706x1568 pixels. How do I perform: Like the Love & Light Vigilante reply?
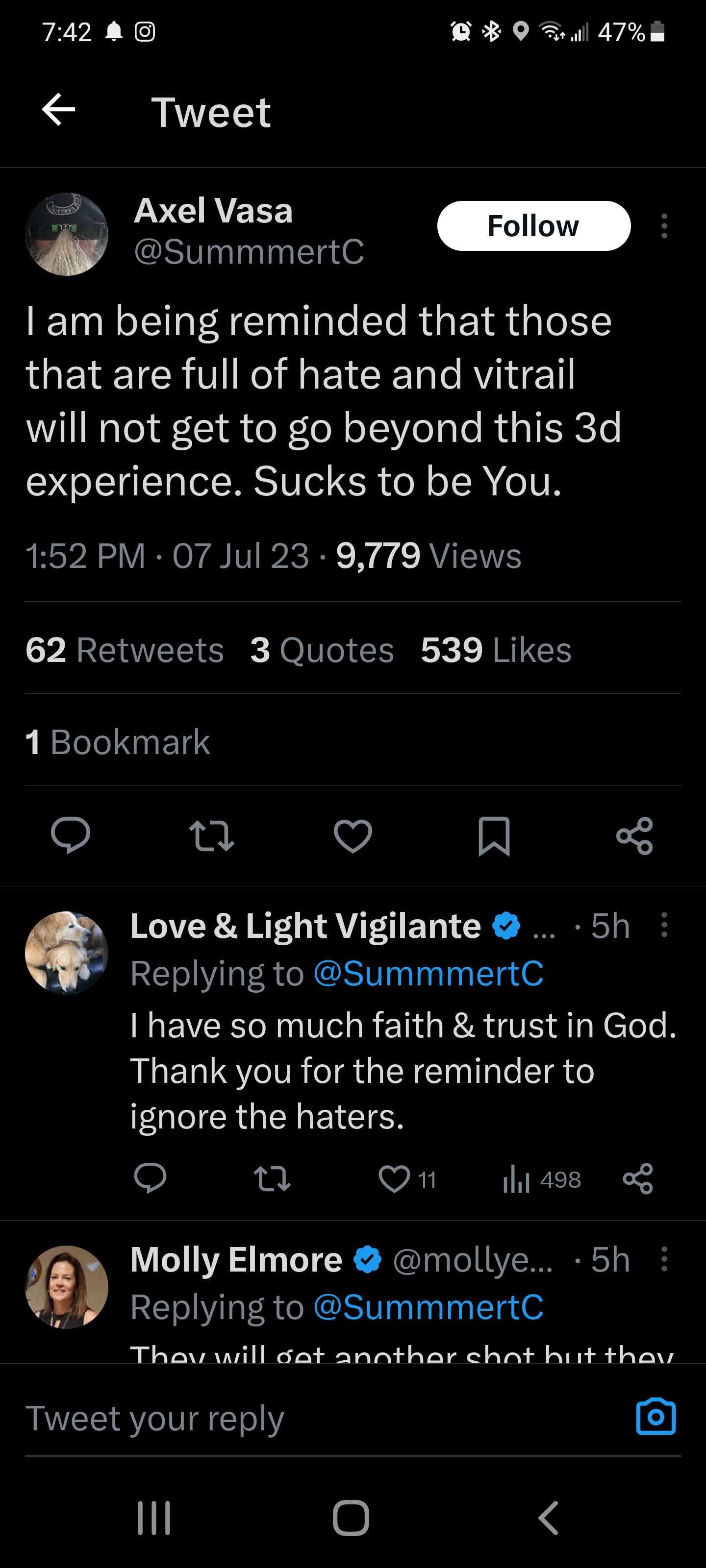pos(394,1179)
